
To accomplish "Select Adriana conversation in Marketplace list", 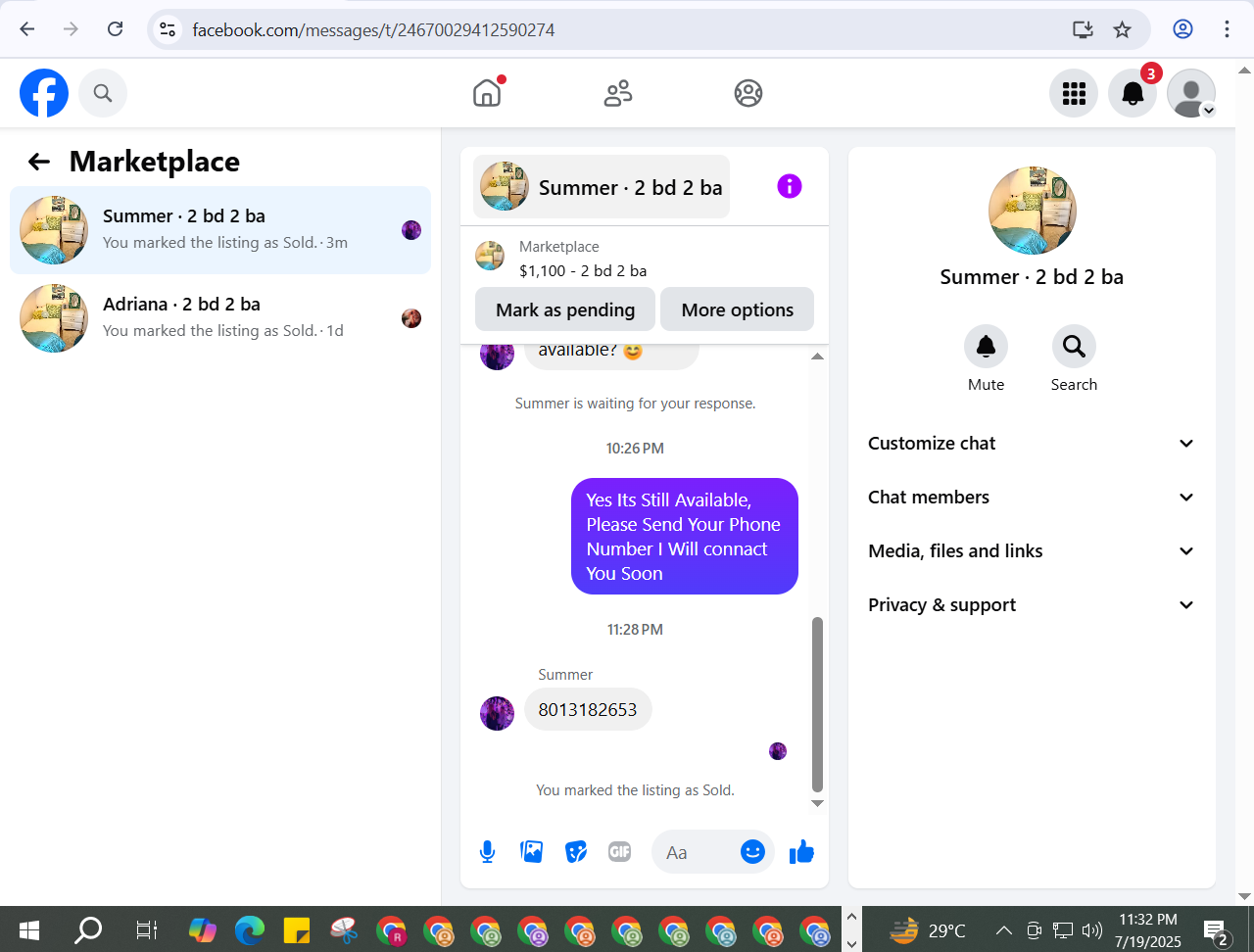I will click(x=220, y=318).
